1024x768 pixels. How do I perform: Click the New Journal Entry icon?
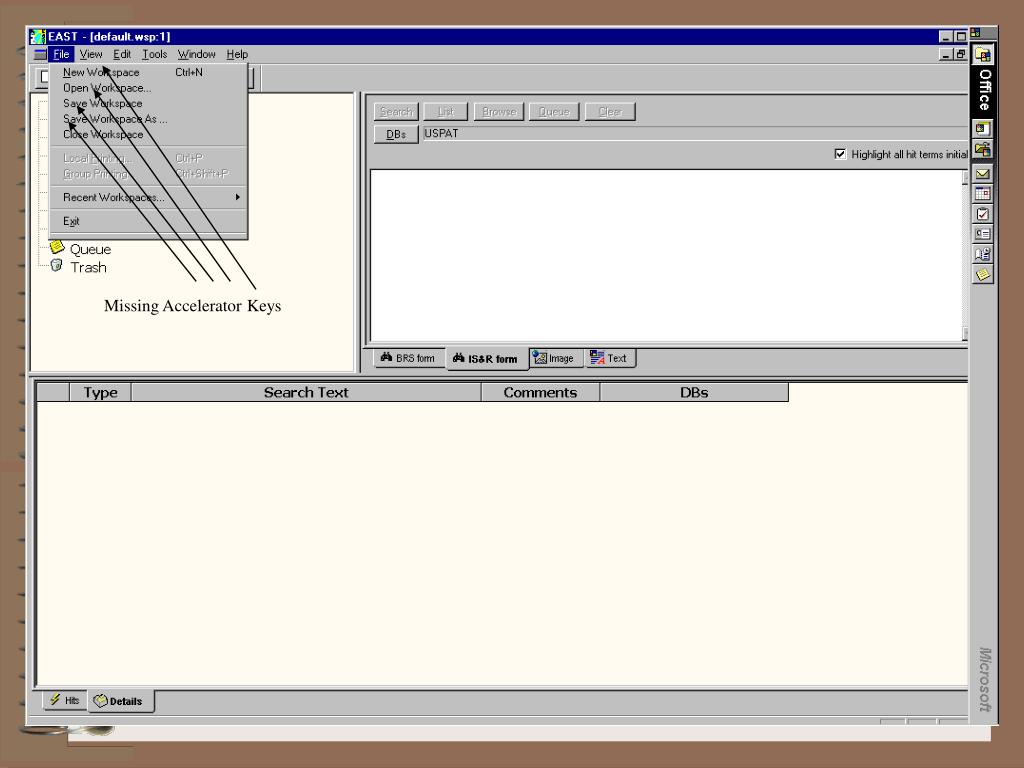982,254
